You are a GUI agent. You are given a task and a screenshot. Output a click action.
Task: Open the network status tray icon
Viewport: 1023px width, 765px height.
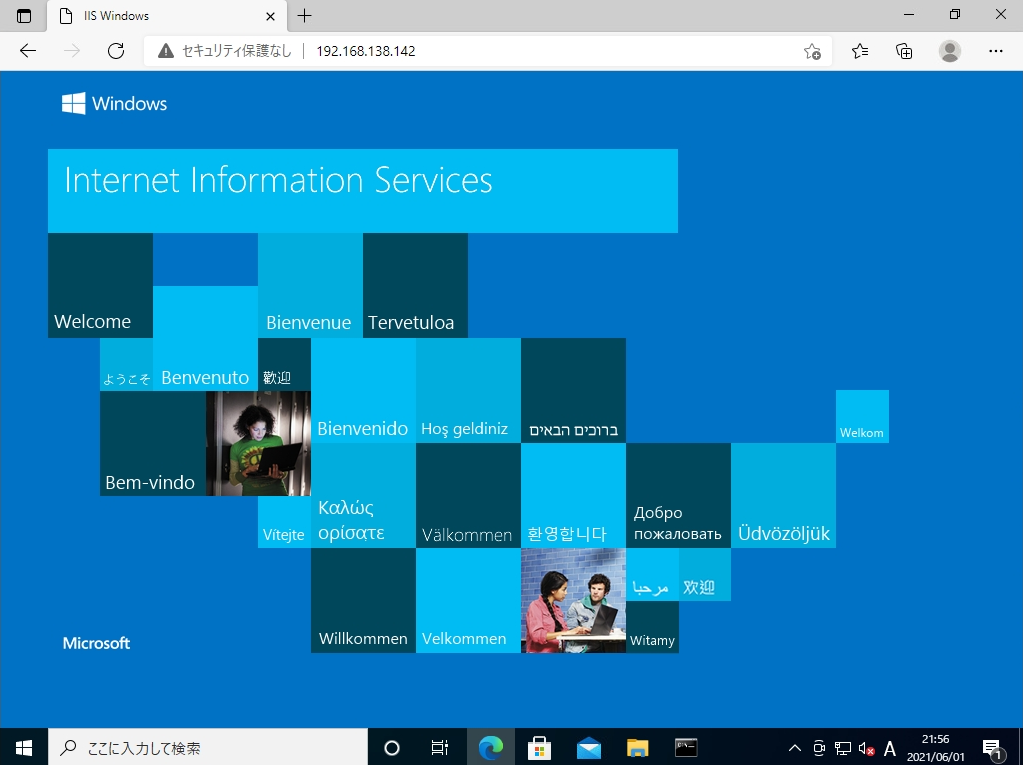(x=843, y=747)
